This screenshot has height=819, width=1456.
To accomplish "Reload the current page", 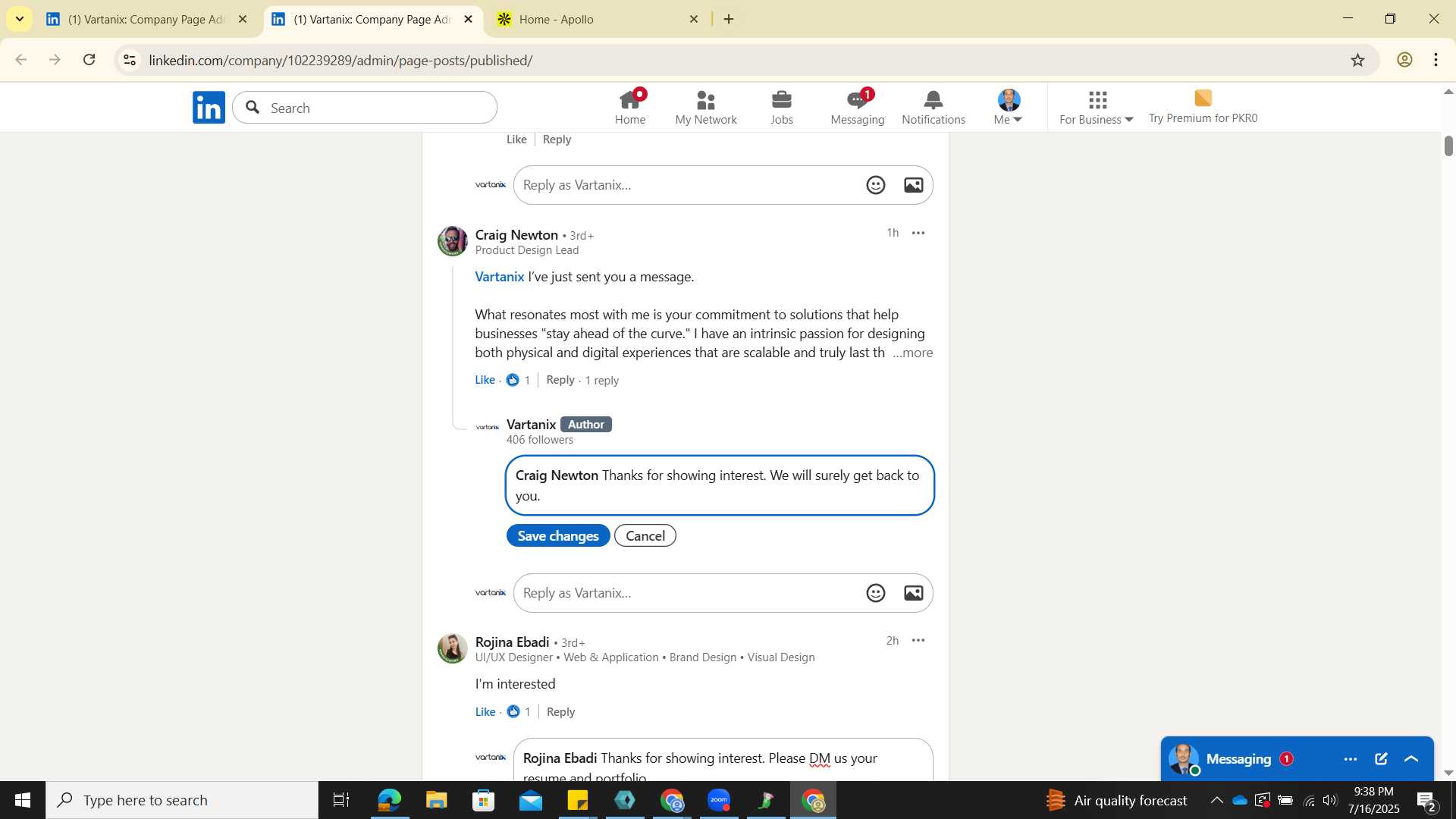I will (89, 60).
